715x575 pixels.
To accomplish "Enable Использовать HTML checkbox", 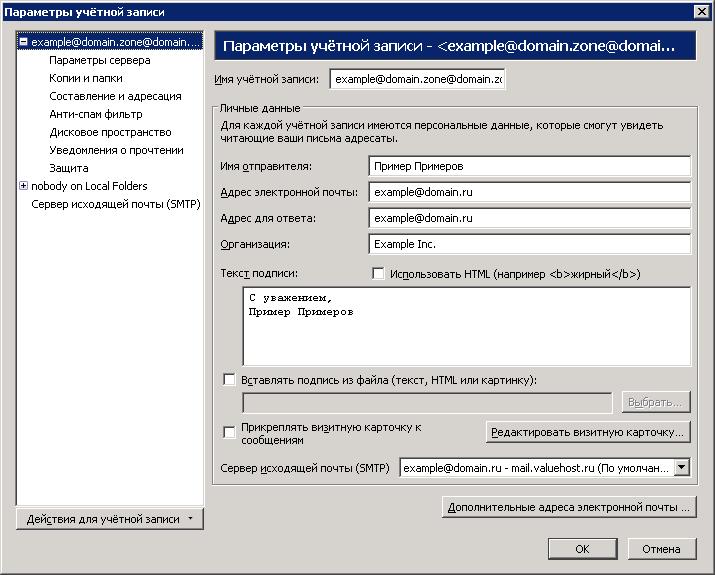I will tap(378, 274).
